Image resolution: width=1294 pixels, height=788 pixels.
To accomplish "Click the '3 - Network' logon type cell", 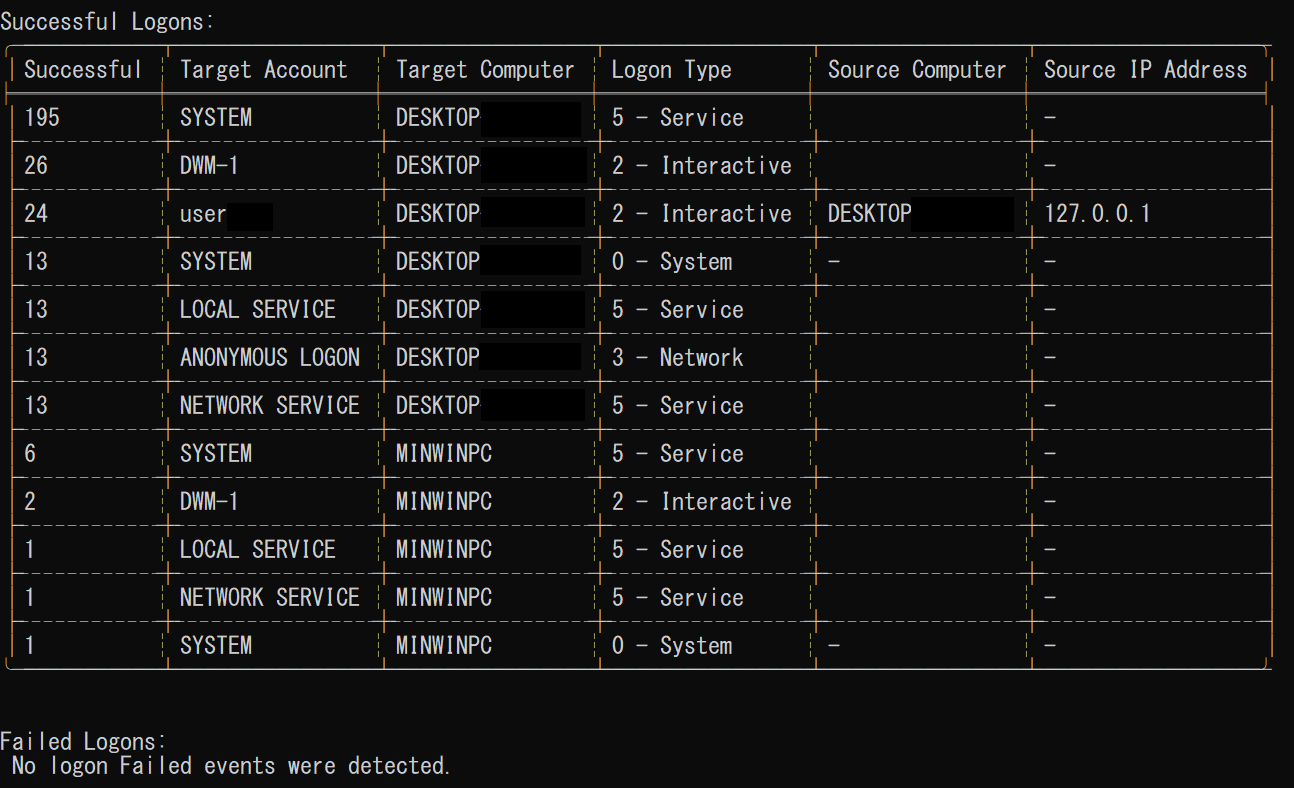I will click(x=677, y=358).
